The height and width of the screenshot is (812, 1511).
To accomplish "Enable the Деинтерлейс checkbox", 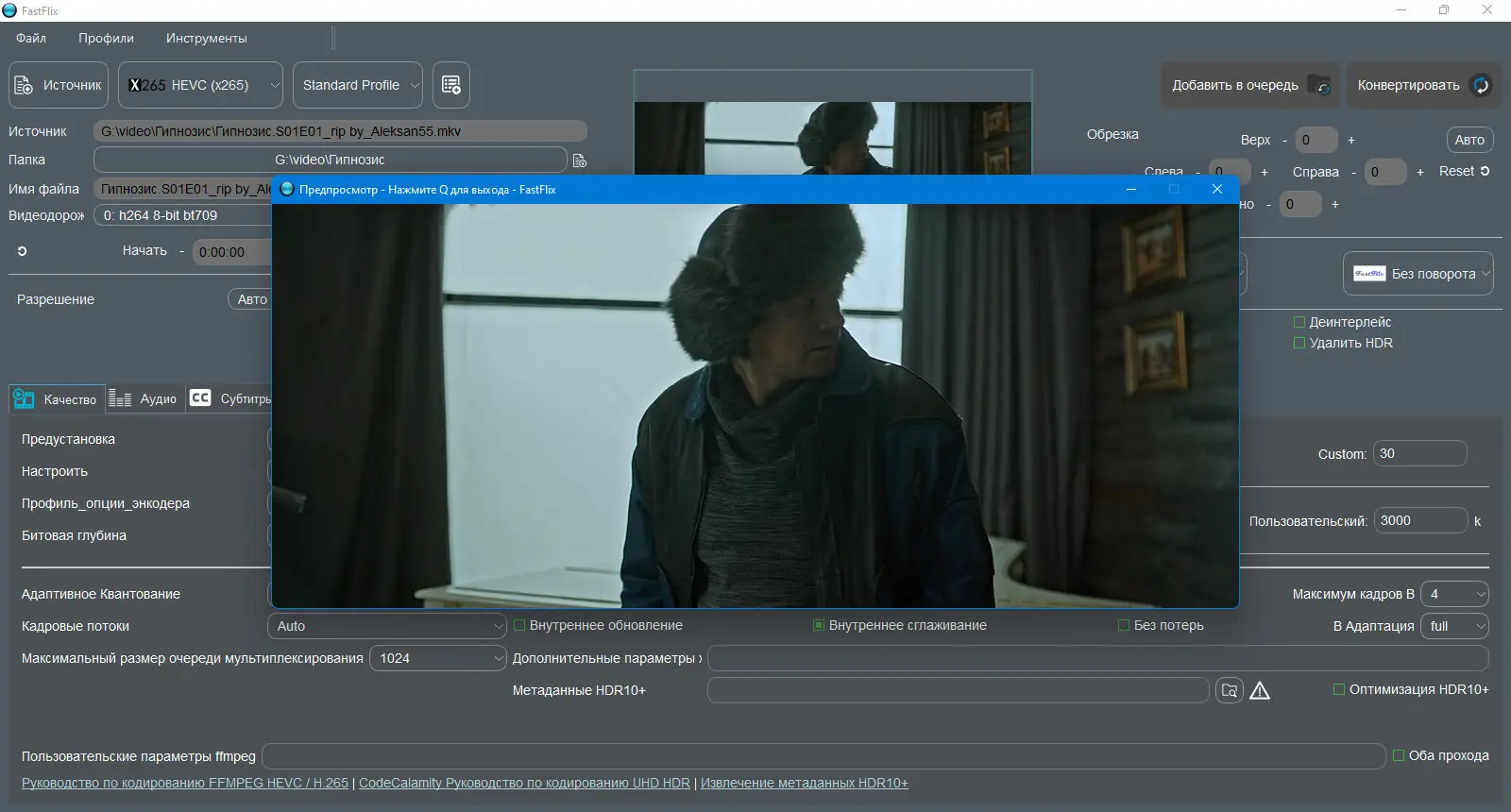I will click(x=1299, y=322).
